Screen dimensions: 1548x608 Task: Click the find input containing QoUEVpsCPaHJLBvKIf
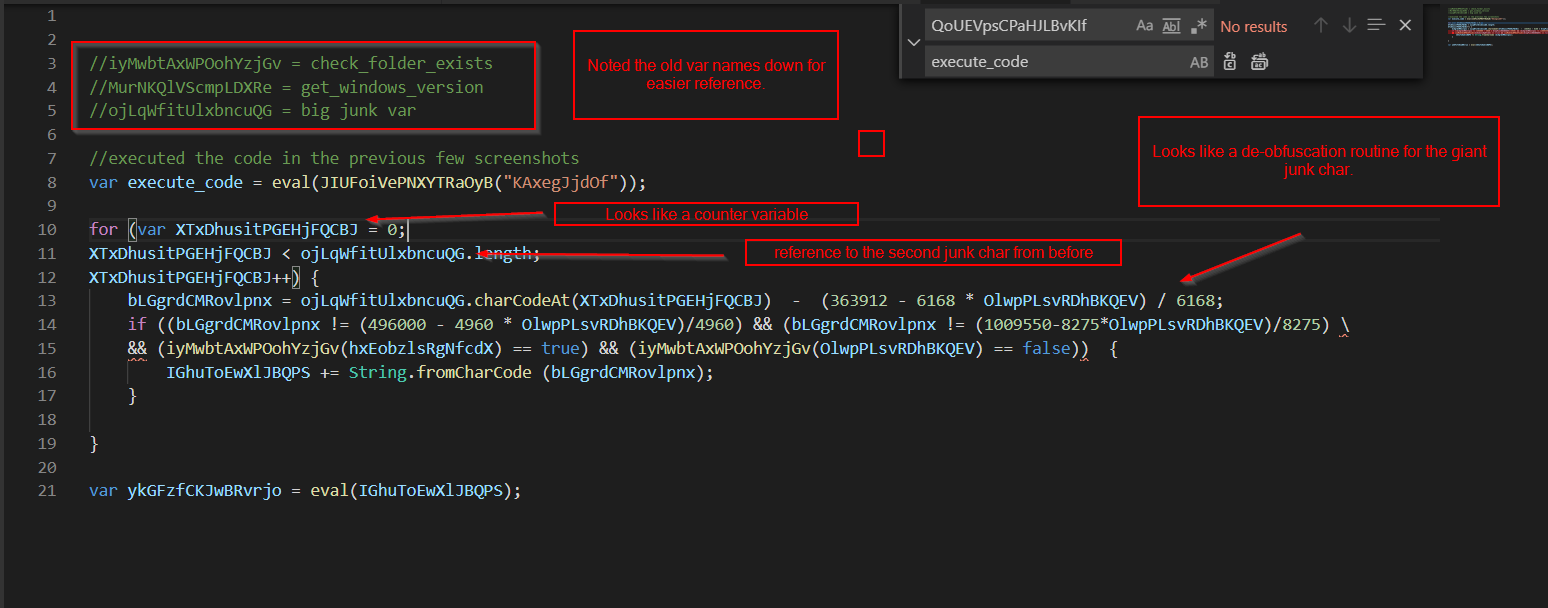(x=1025, y=26)
